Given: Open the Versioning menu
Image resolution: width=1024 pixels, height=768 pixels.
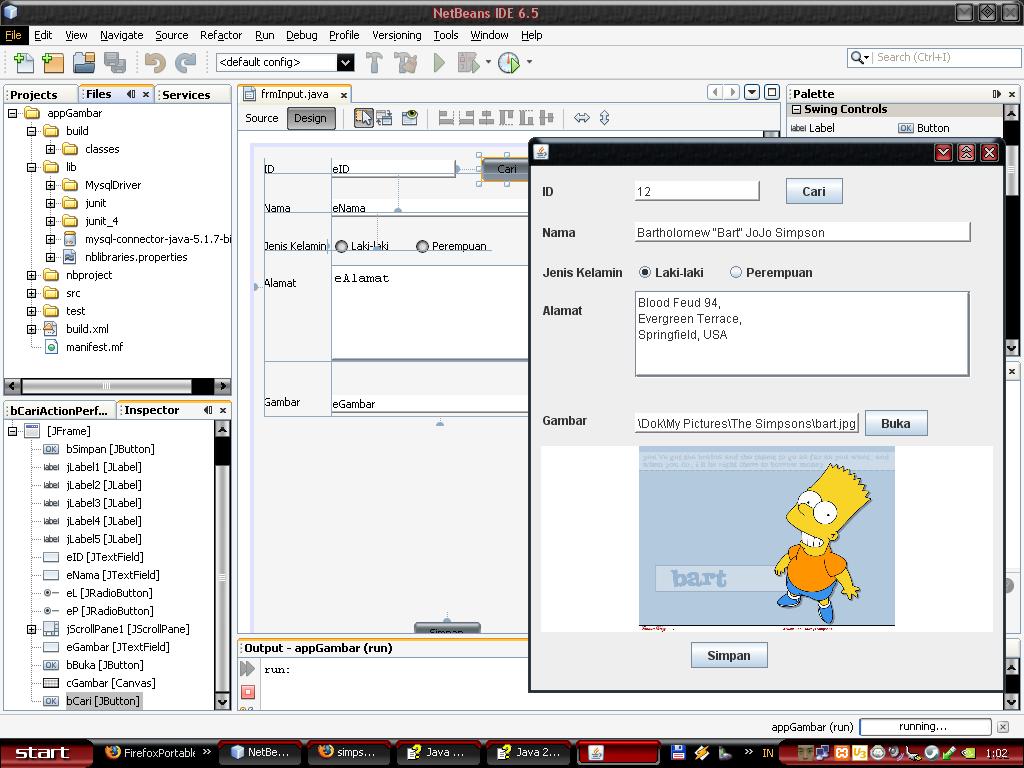Looking at the screenshot, I should click(x=396, y=35).
